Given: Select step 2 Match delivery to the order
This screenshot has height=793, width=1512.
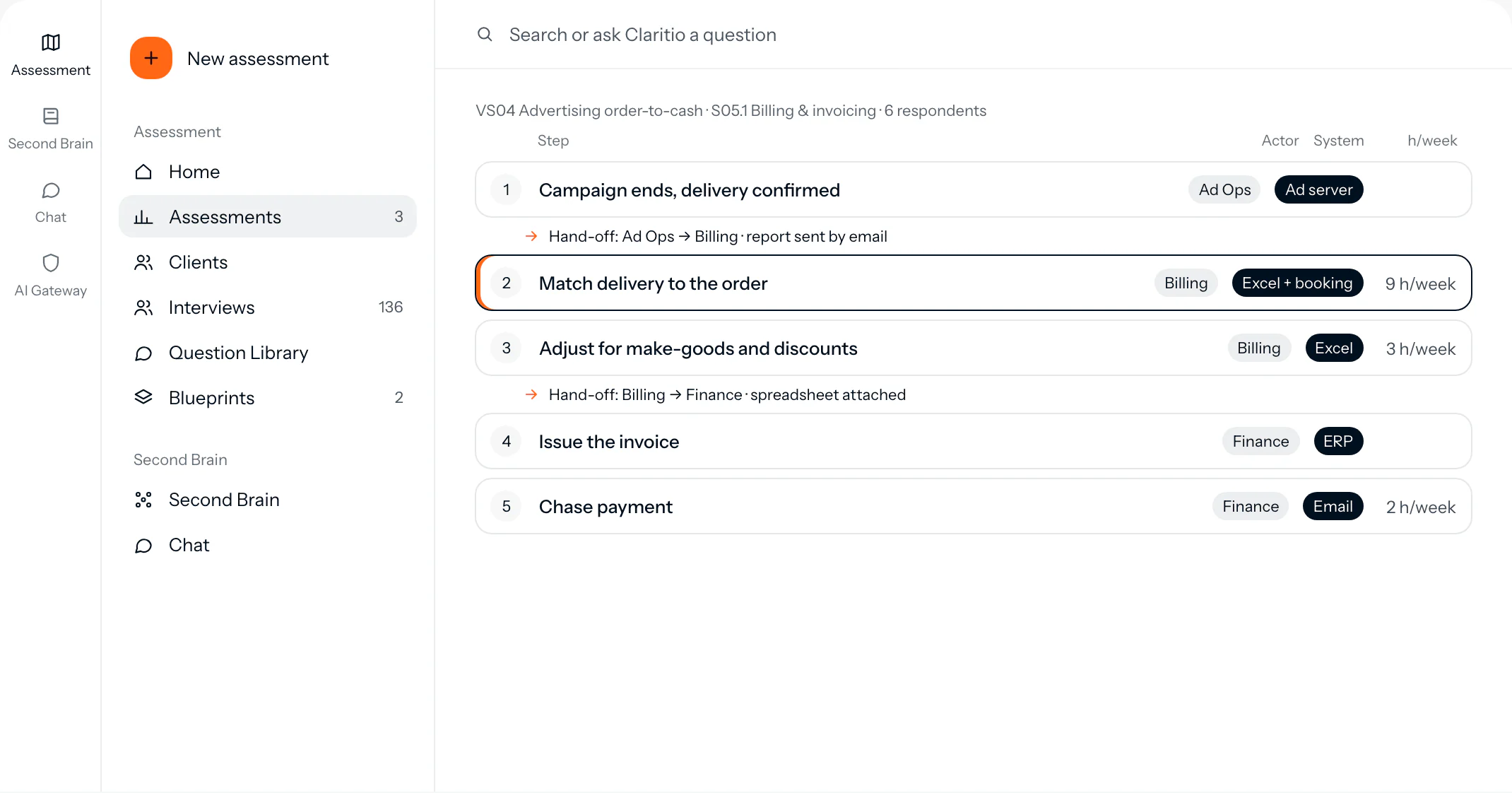Looking at the screenshot, I should [x=974, y=283].
